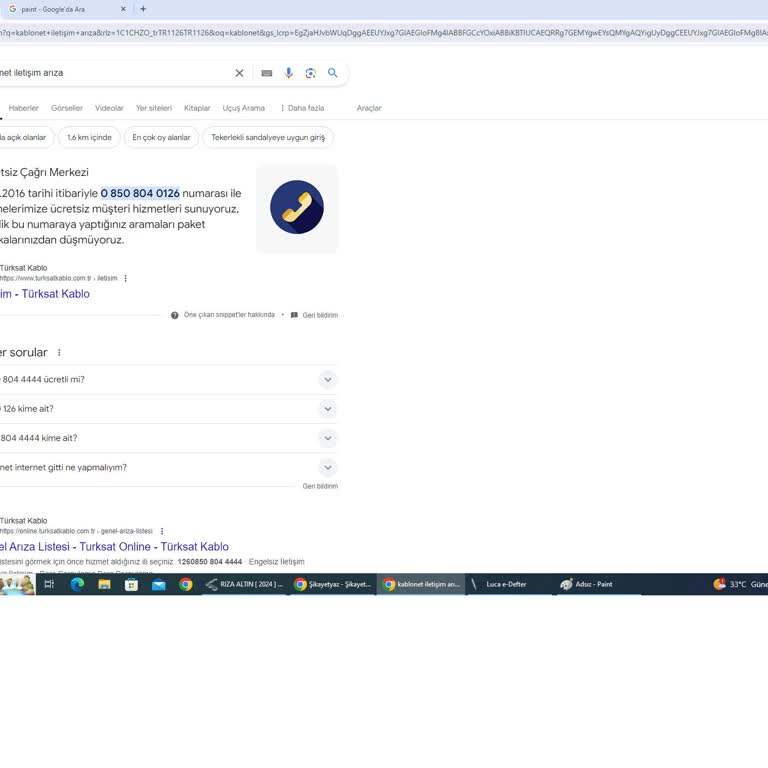This screenshot has height=768, width=768.
Task: Close the 'paint - Google'da Ara' tab
Action: [x=123, y=9]
